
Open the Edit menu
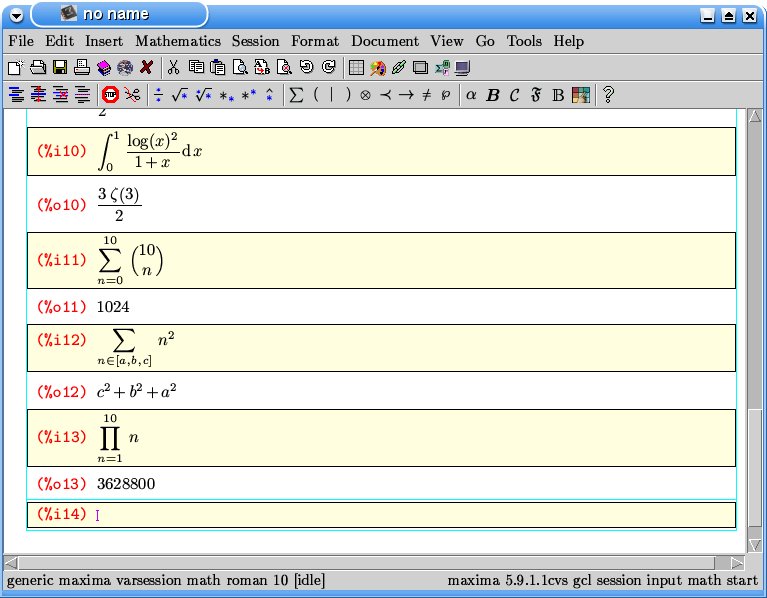pos(60,41)
